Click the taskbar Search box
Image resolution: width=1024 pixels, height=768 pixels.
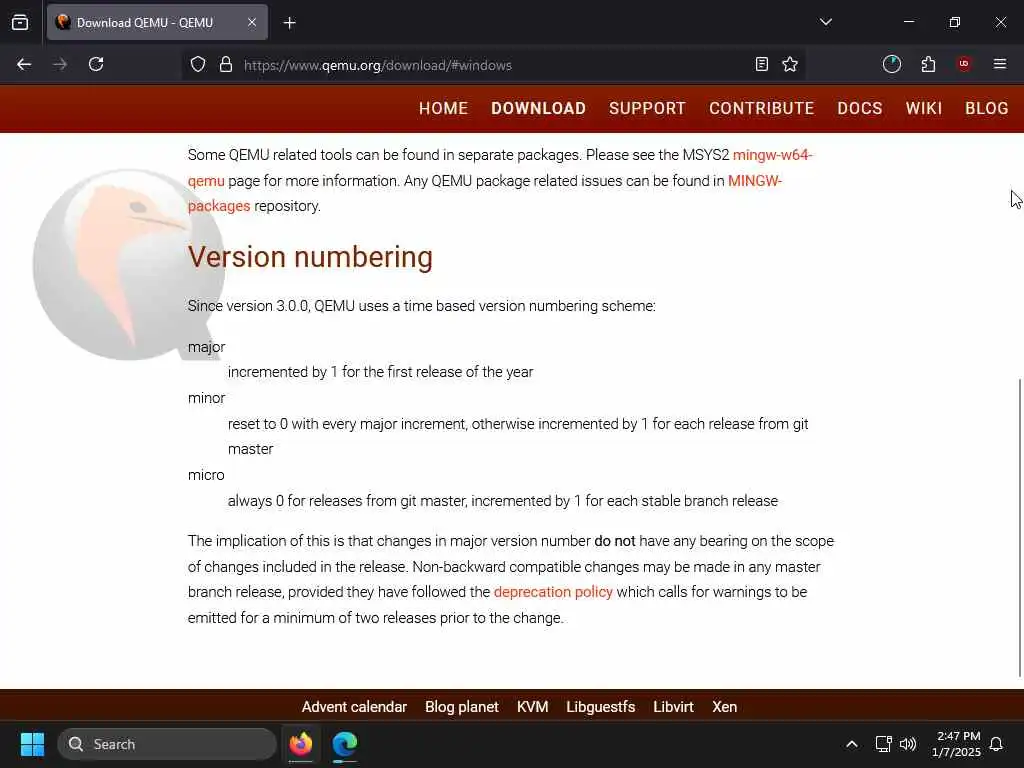167,744
